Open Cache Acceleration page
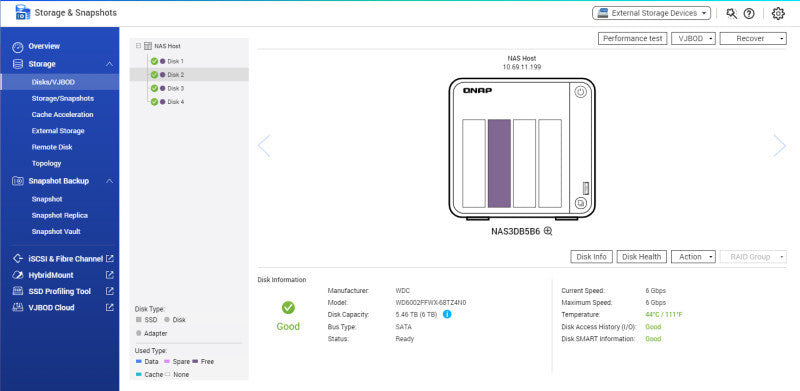This screenshot has width=800, height=391. pos(62,115)
